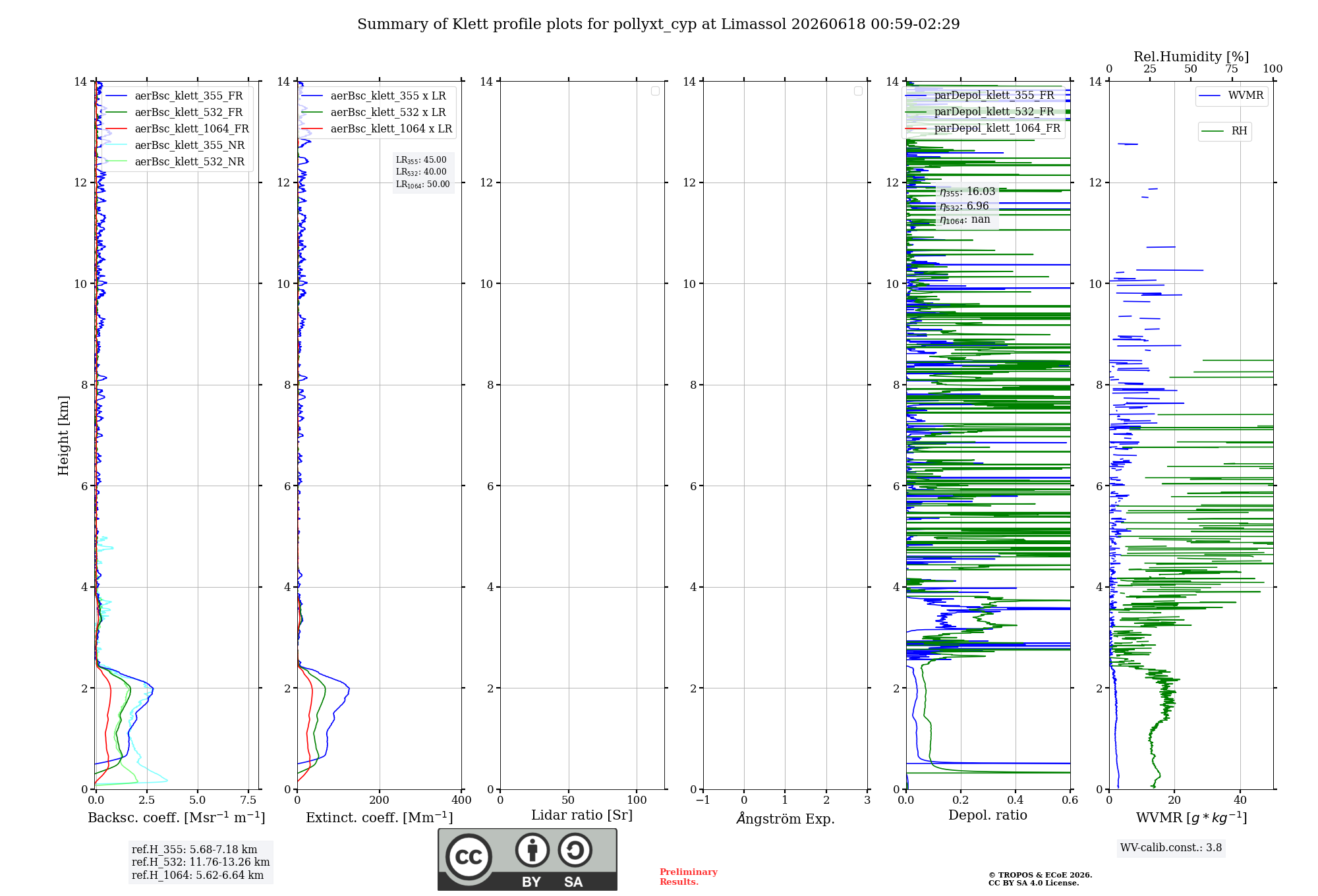
Task: Click the LR1064: 50.00 value
Action: point(423,184)
